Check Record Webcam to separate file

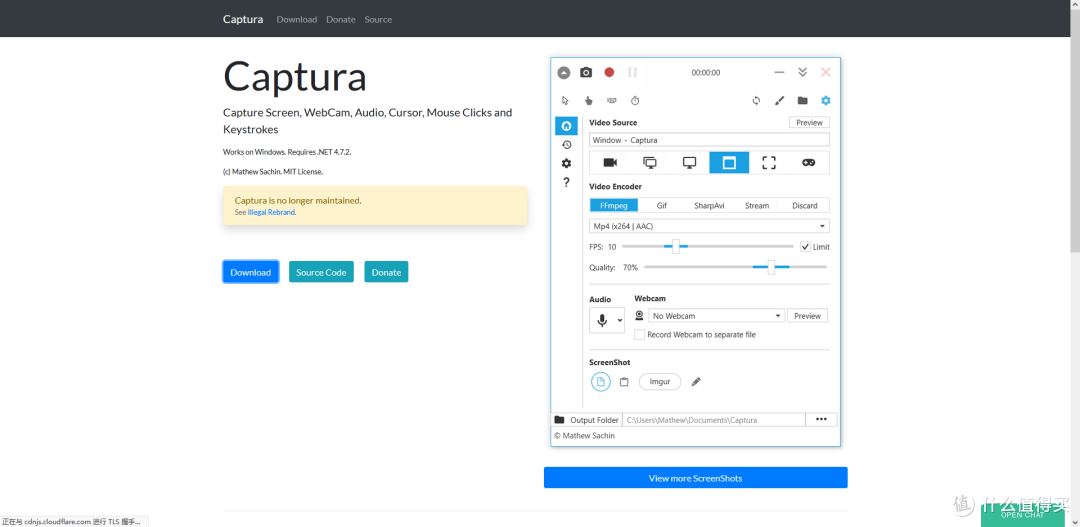[640, 335]
